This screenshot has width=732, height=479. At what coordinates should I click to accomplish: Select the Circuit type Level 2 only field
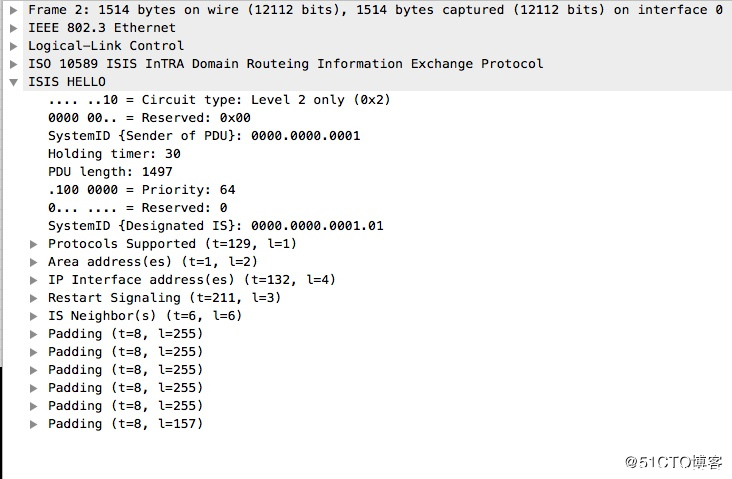pyautogui.click(x=219, y=100)
